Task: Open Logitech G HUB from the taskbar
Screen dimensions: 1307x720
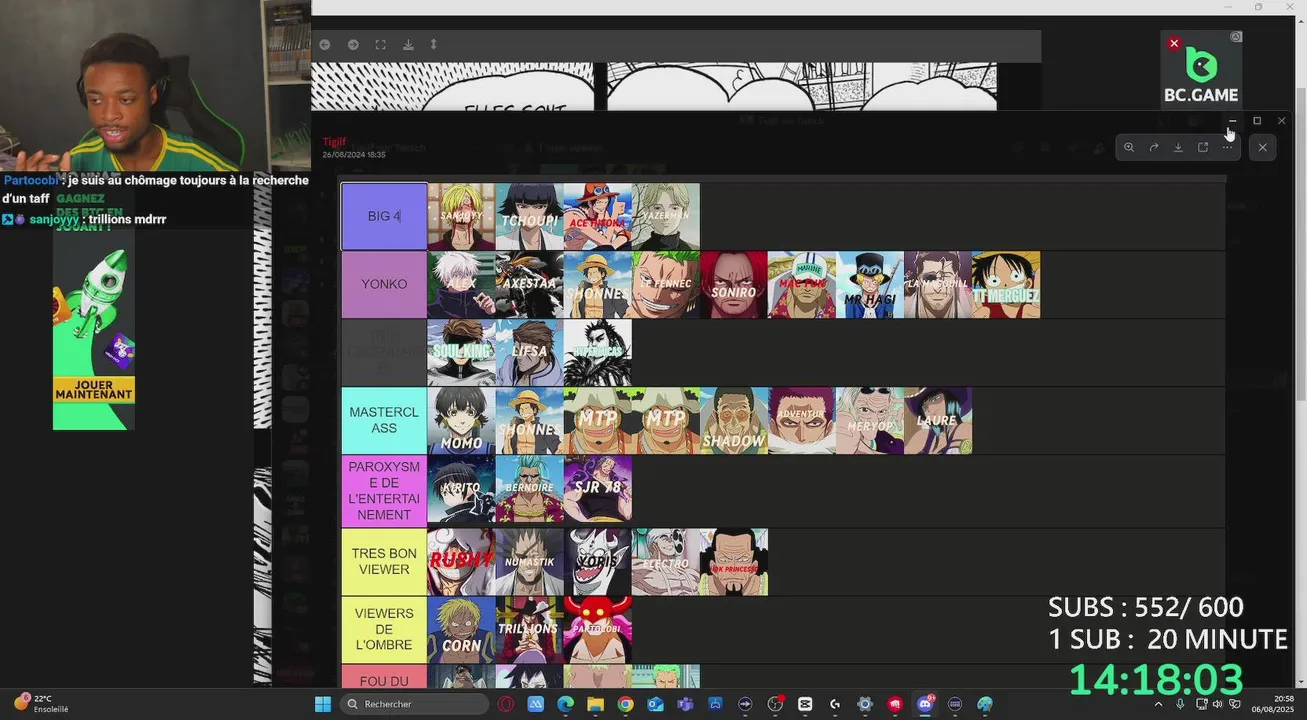Action: click(835, 704)
